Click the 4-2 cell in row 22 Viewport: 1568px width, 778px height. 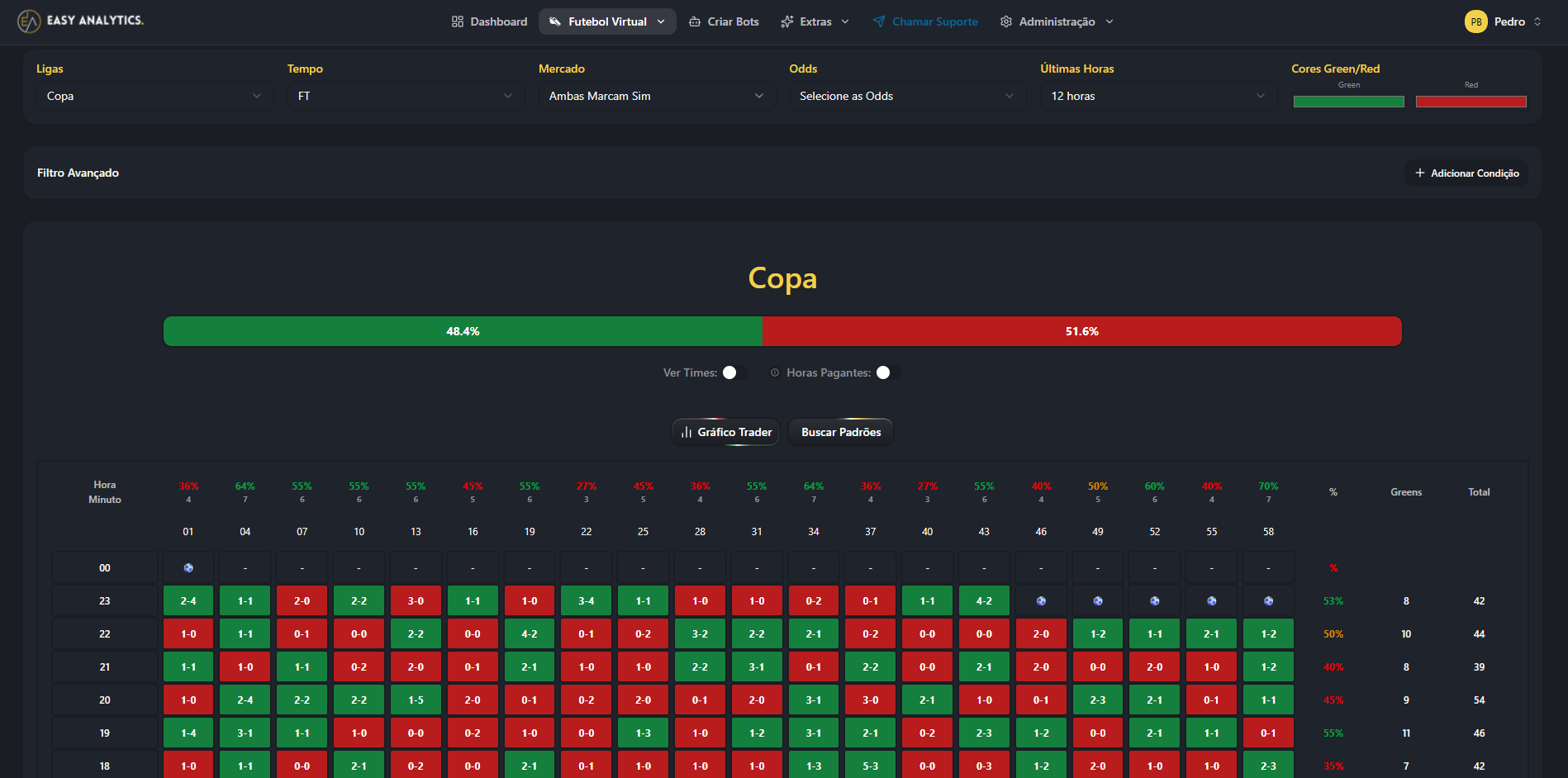pos(530,634)
